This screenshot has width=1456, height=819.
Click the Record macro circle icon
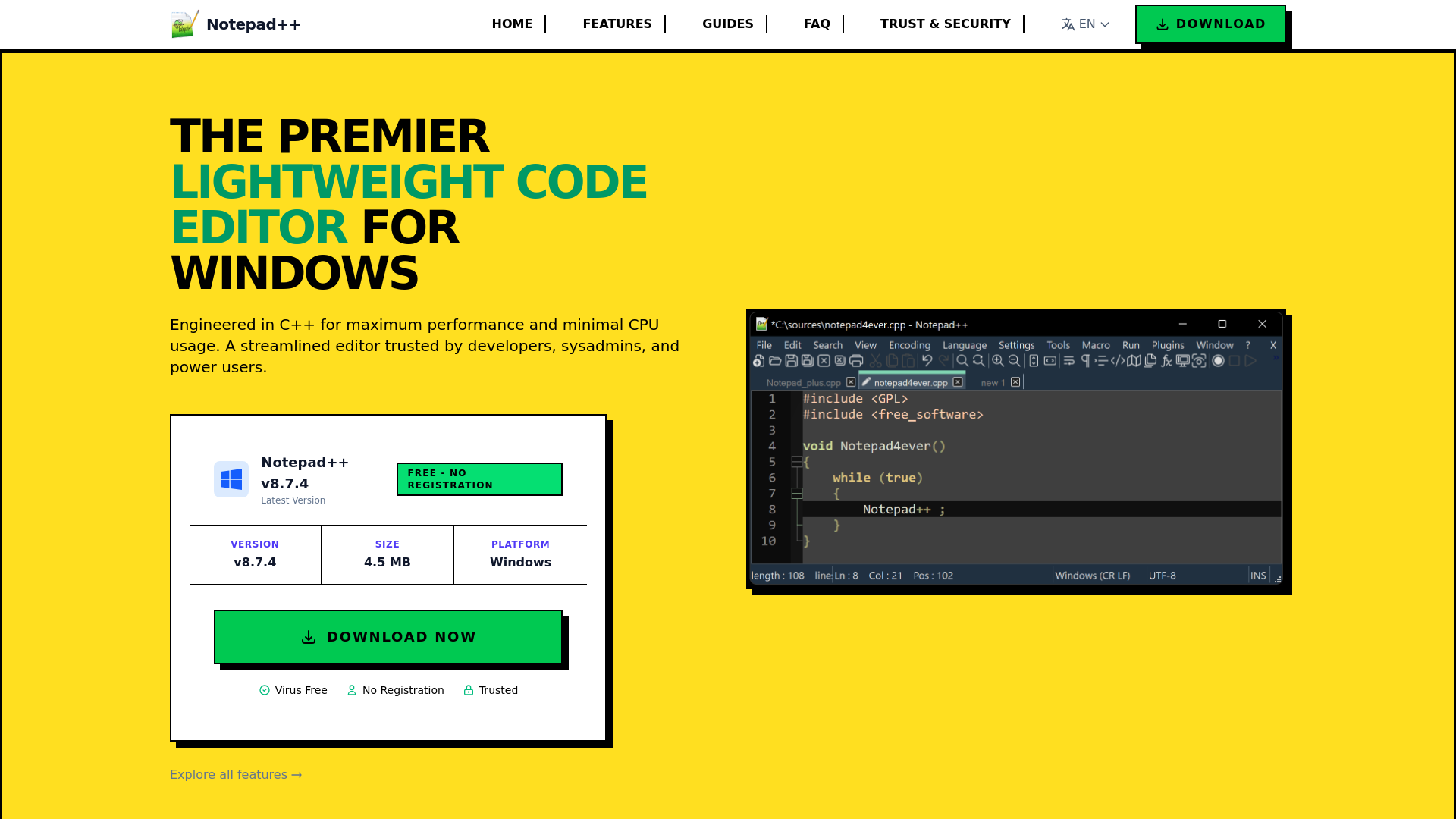(1218, 361)
